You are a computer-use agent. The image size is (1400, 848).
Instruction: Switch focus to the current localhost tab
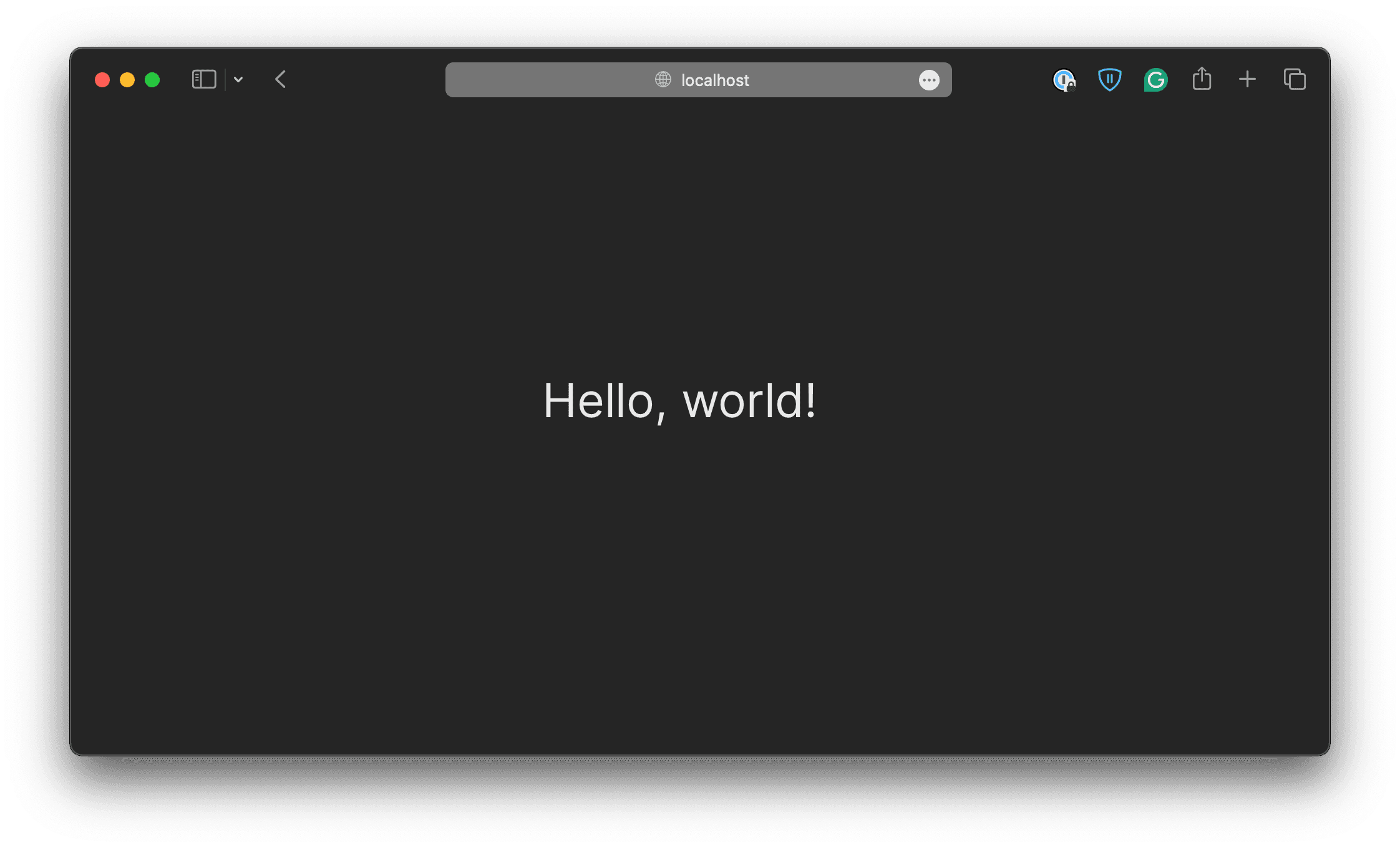coord(715,80)
